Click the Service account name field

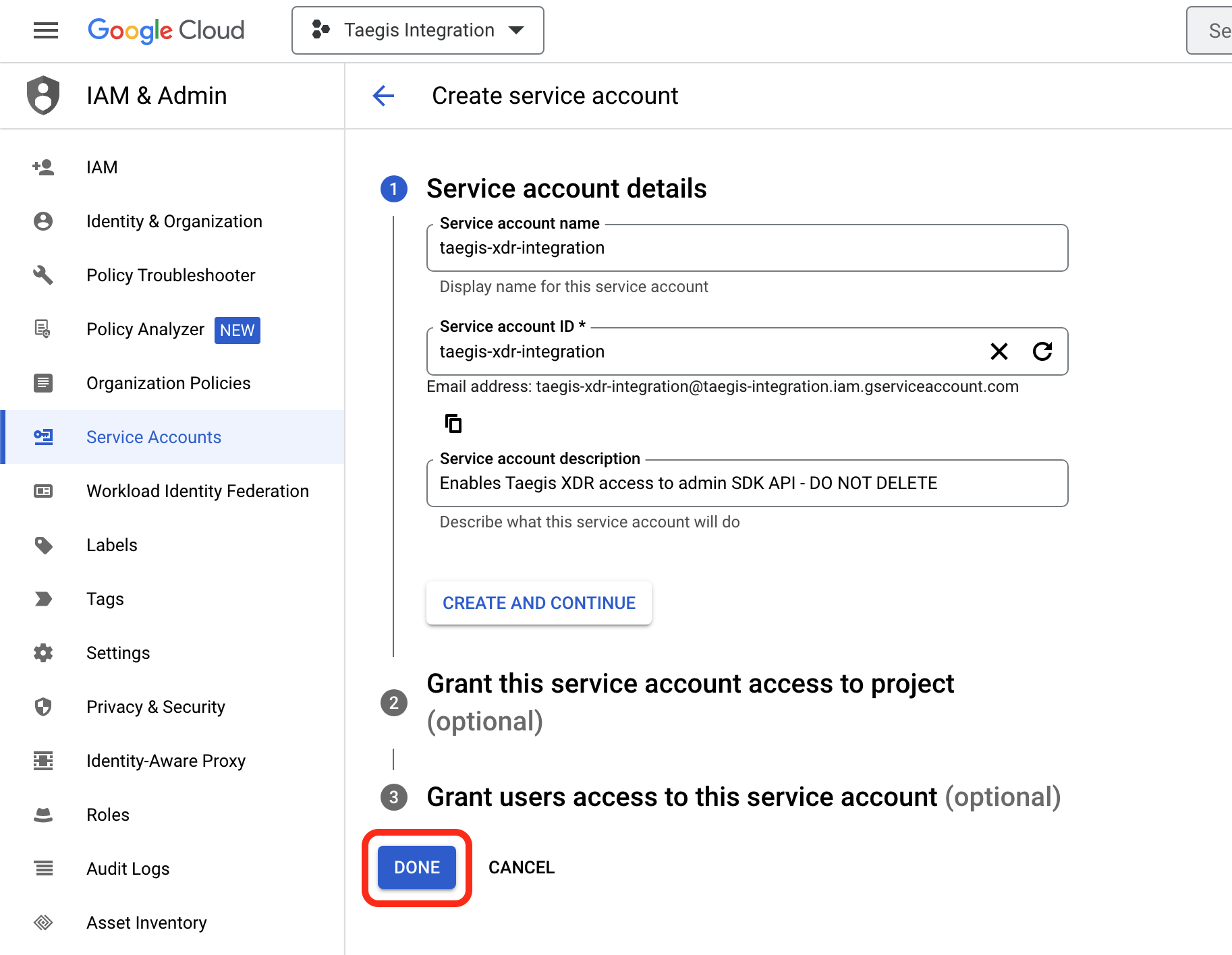pos(747,248)
